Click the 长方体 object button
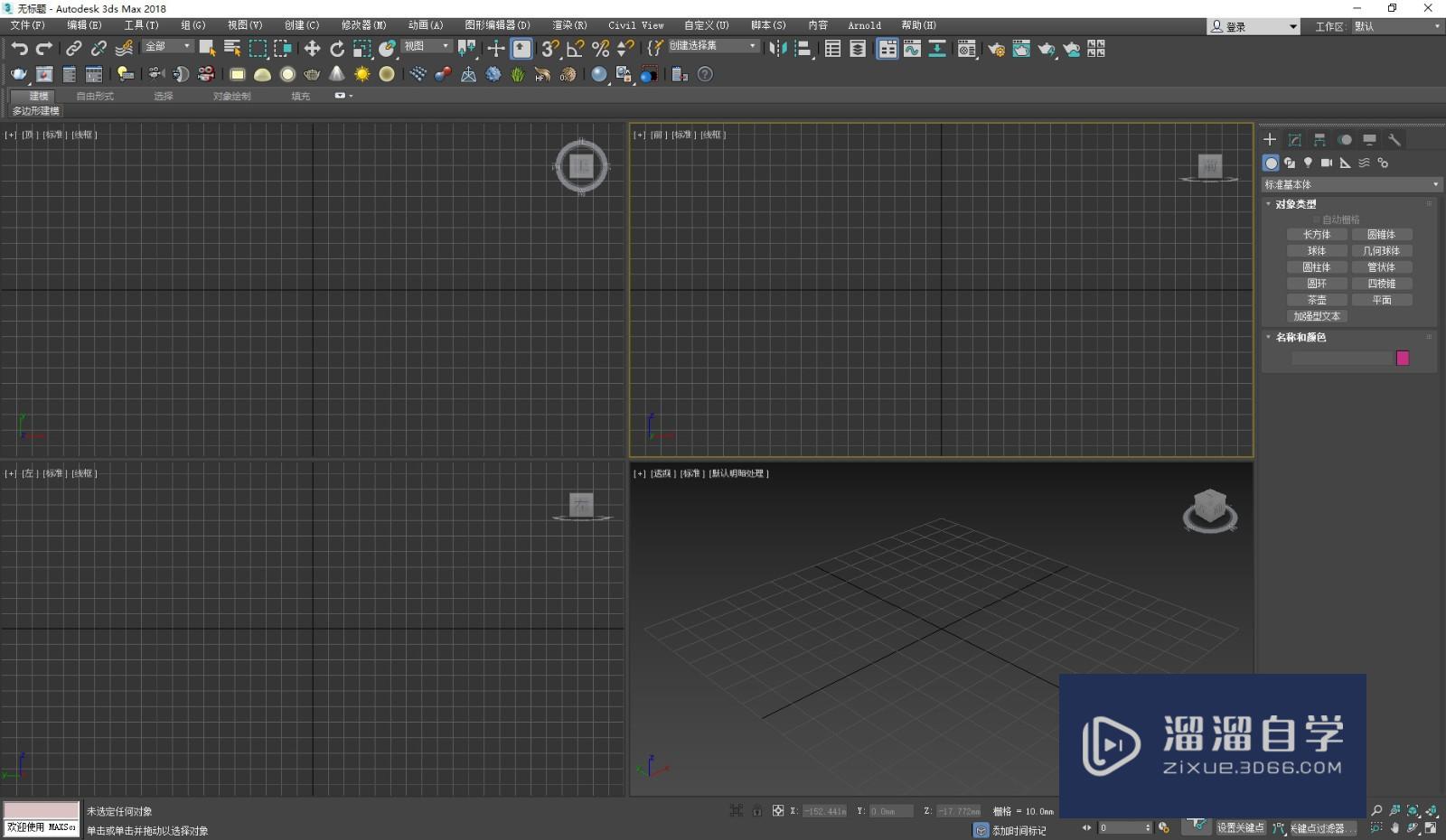 [x=1317, y=235]
